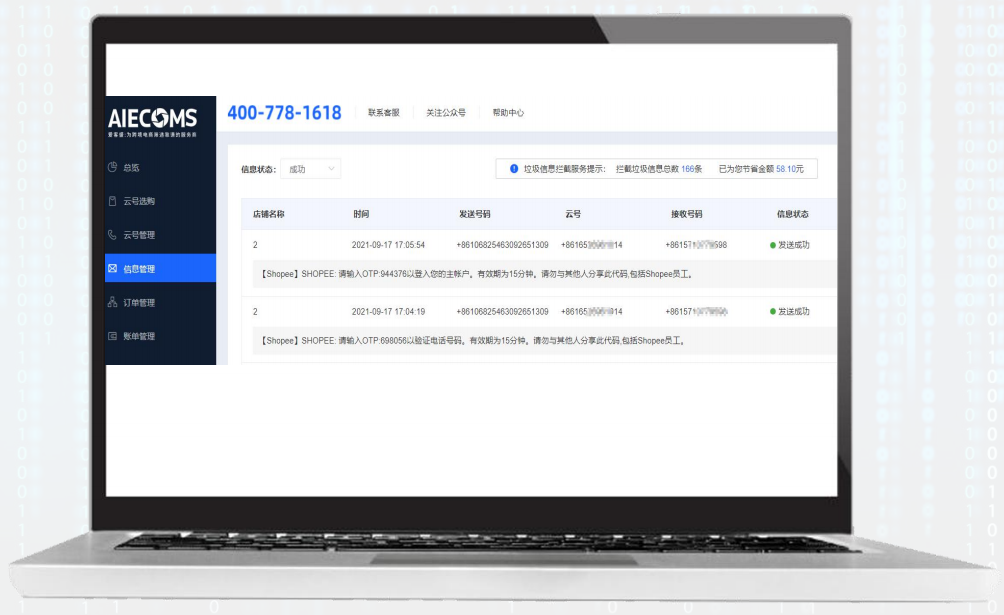This screenshot has width=1004, height=615.
Task: Open the 订单管理 menu entry
Action: point(143,301)
